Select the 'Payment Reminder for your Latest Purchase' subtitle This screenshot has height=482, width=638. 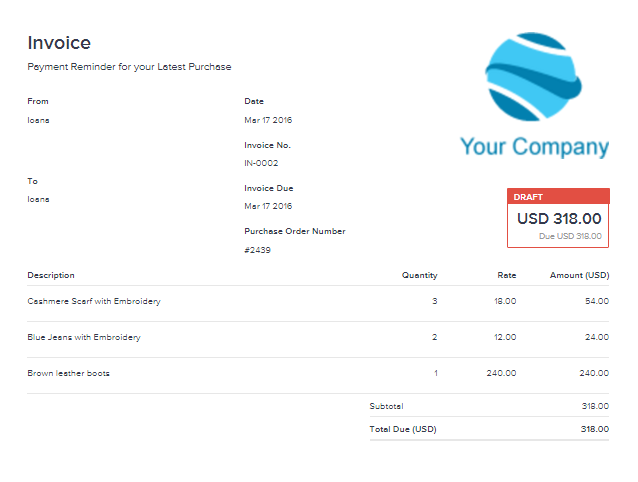(x=129, y=67)
